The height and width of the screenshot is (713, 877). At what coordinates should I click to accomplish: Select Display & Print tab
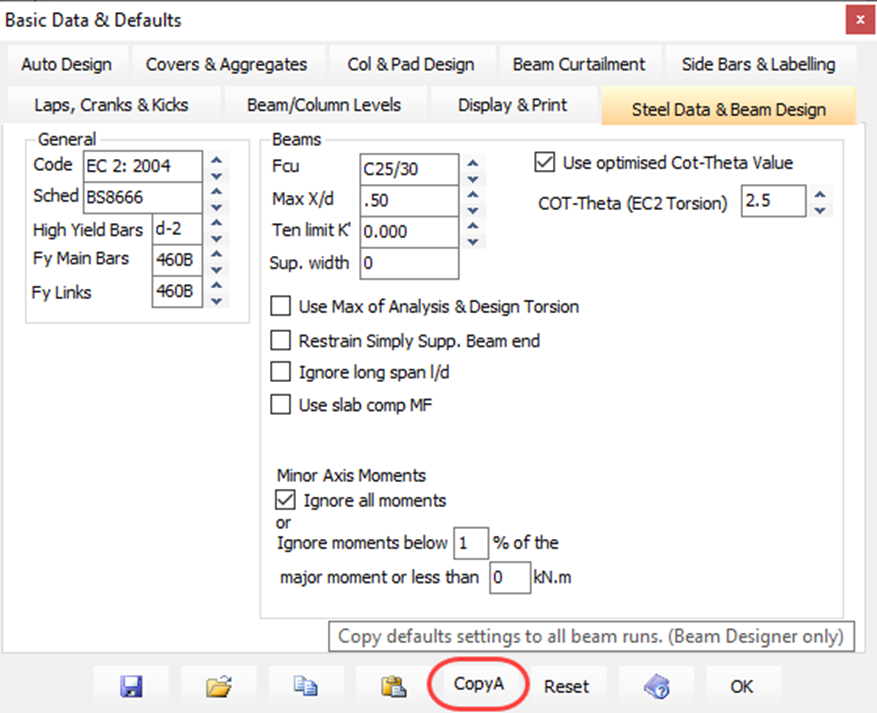coord(512,105)
